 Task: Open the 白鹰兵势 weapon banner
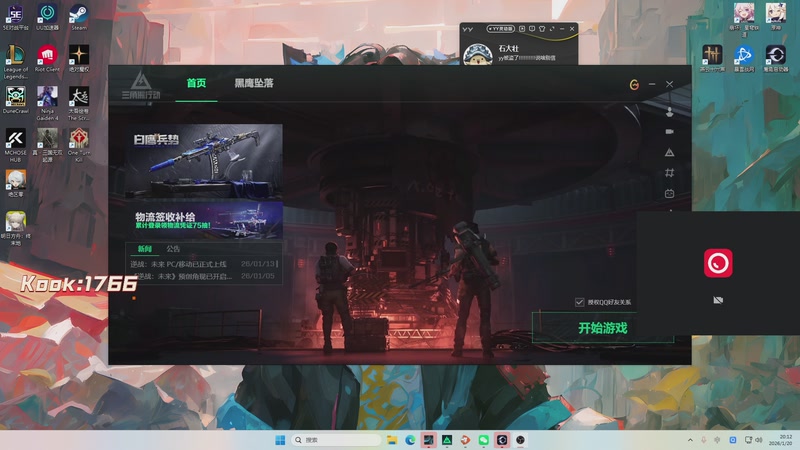click(204, 161)
